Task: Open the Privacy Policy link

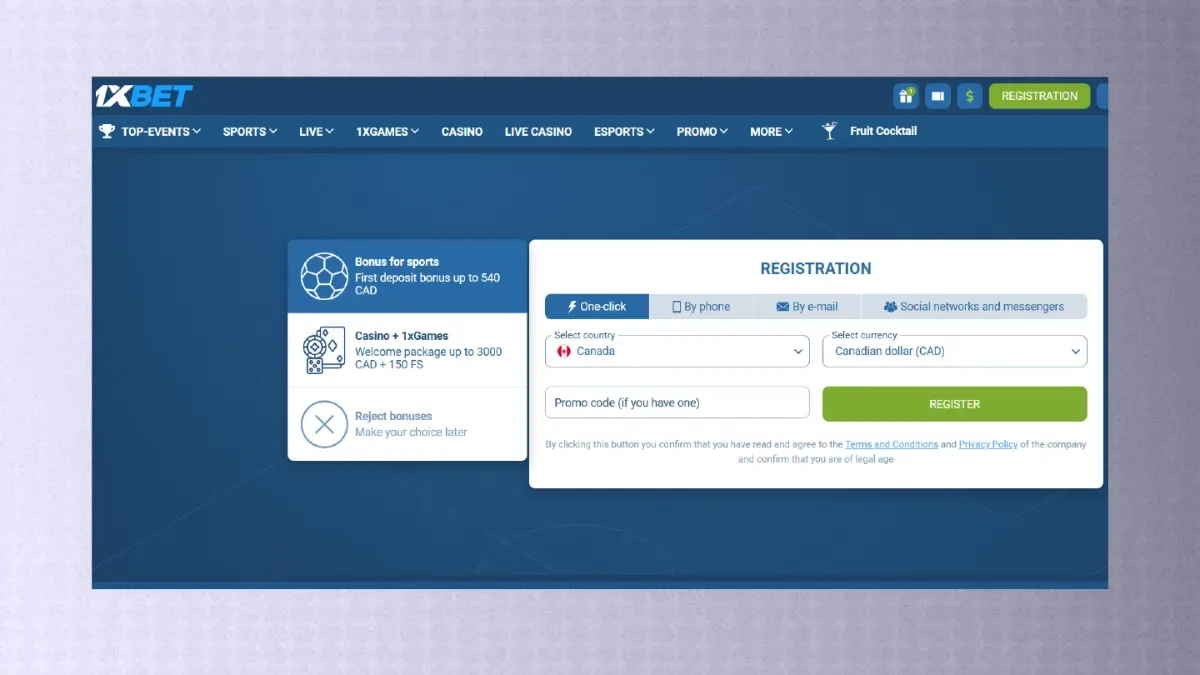Action: 988,444
